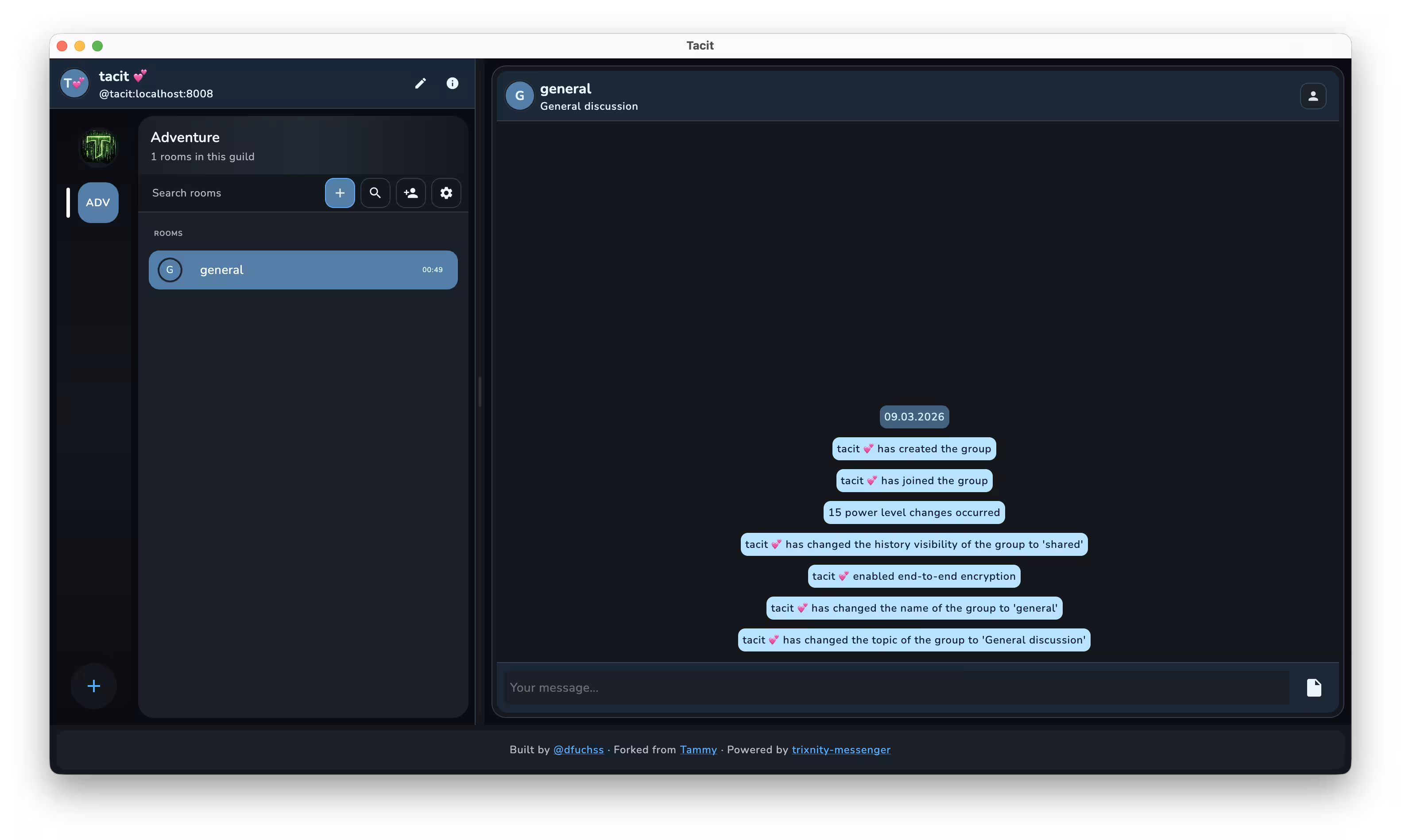Open the edit profile pencil icon
Image resolution: width=1401 pixels, height=840 pixels.
(420, 83)
